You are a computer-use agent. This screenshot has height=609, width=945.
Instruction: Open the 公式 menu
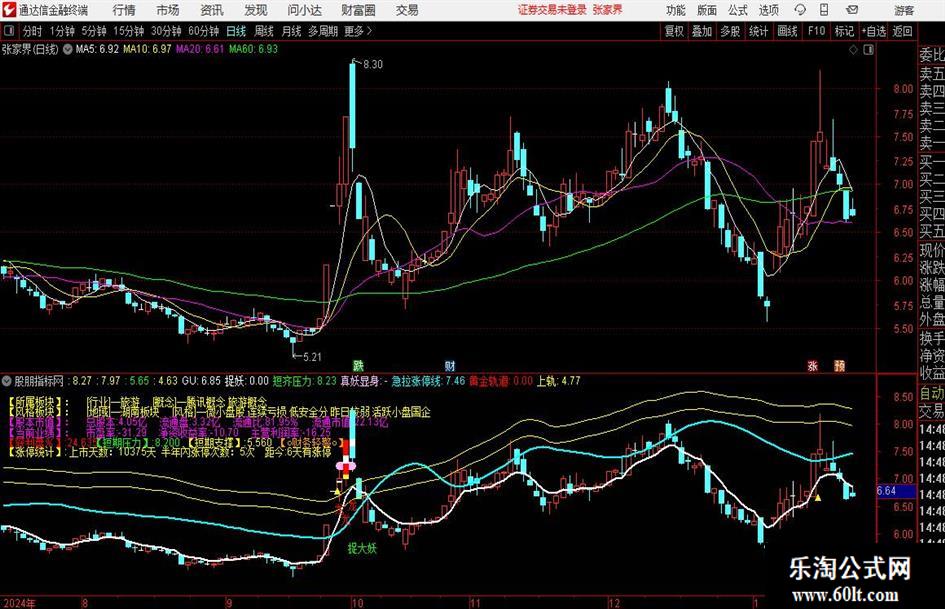pos(738,10)
